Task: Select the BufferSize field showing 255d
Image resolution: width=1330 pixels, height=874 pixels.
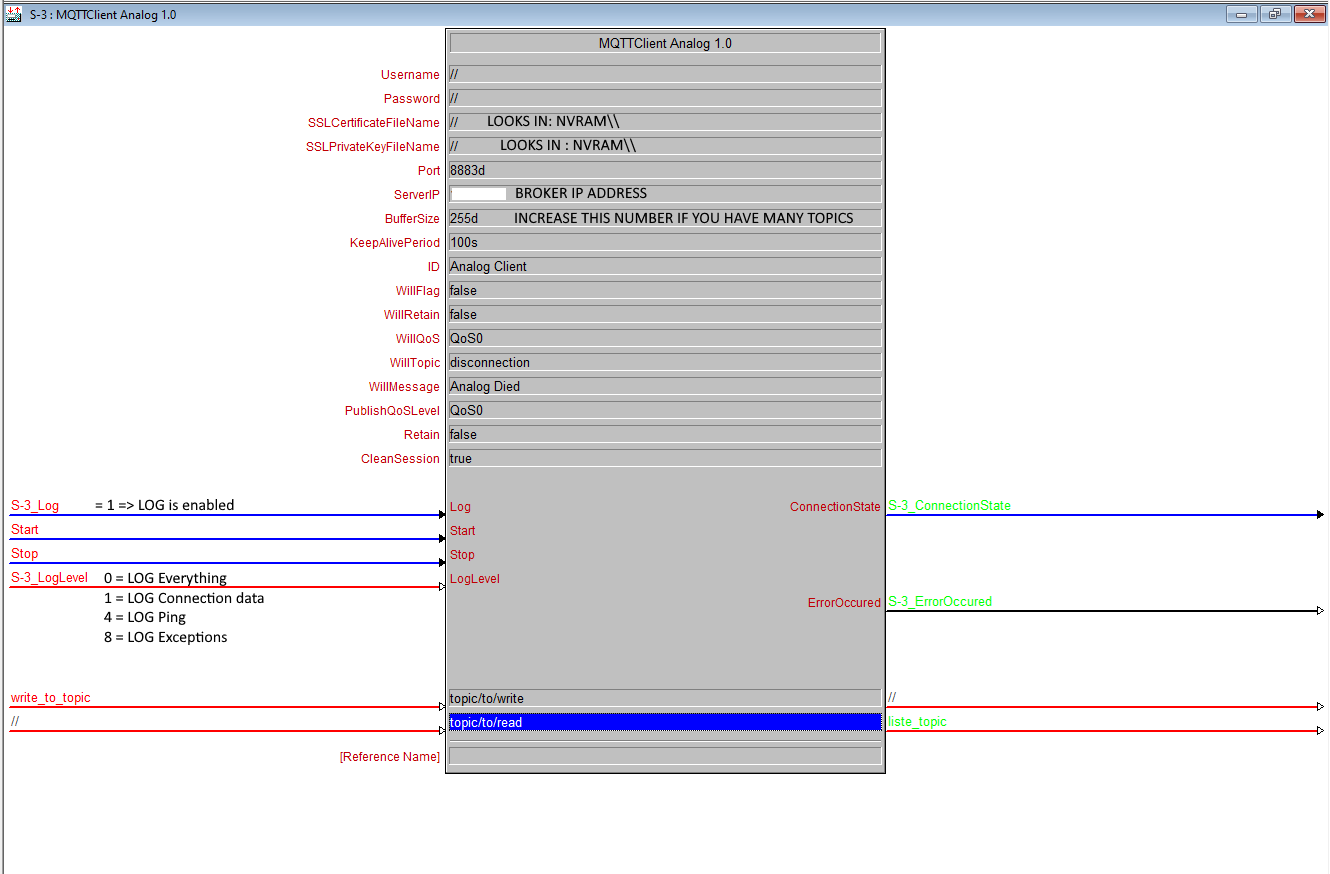Action: (x=665, y=218)
